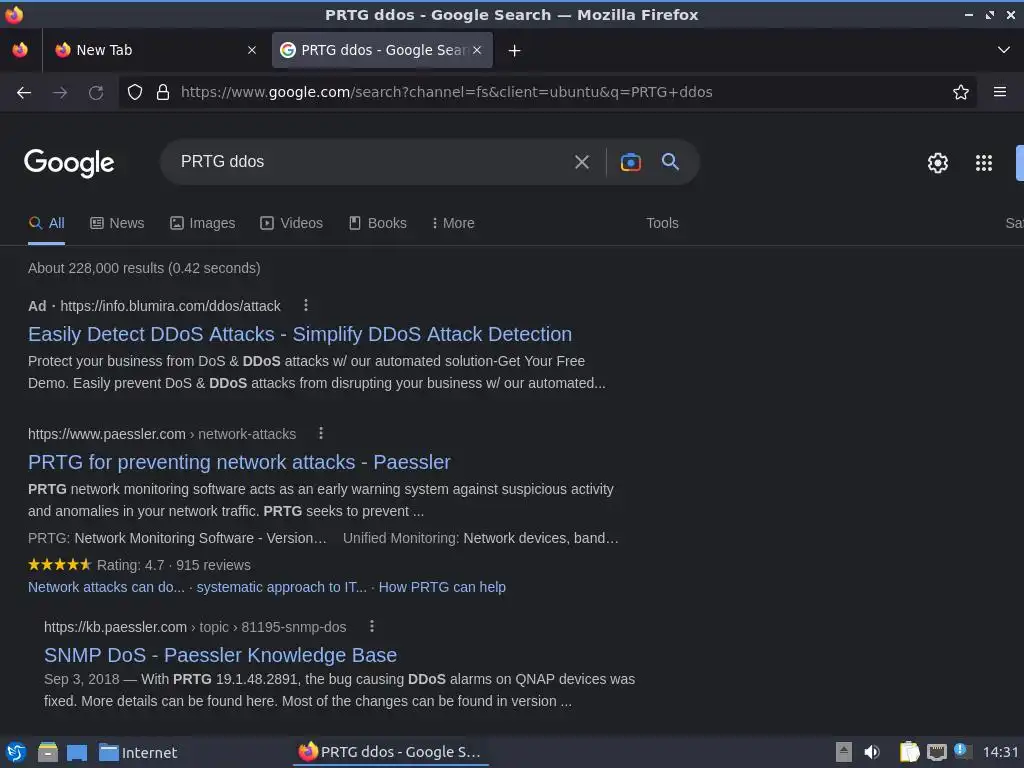
Task: Follow the How PRTG can help link
Action: coord(442,587)
